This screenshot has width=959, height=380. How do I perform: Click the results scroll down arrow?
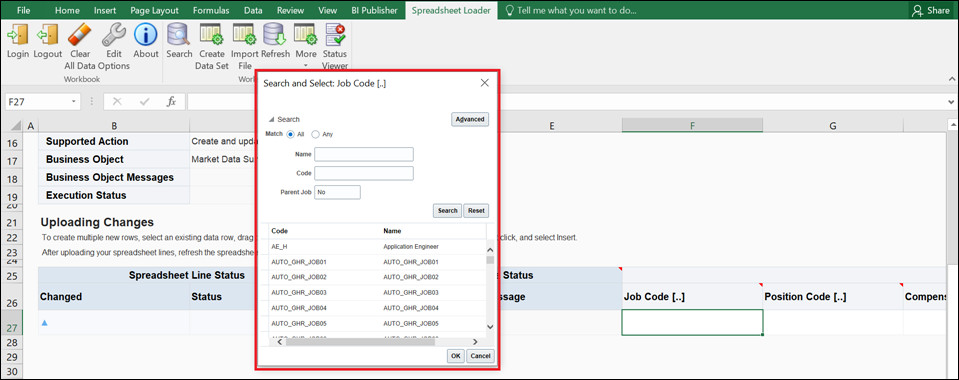pos(490,327)
